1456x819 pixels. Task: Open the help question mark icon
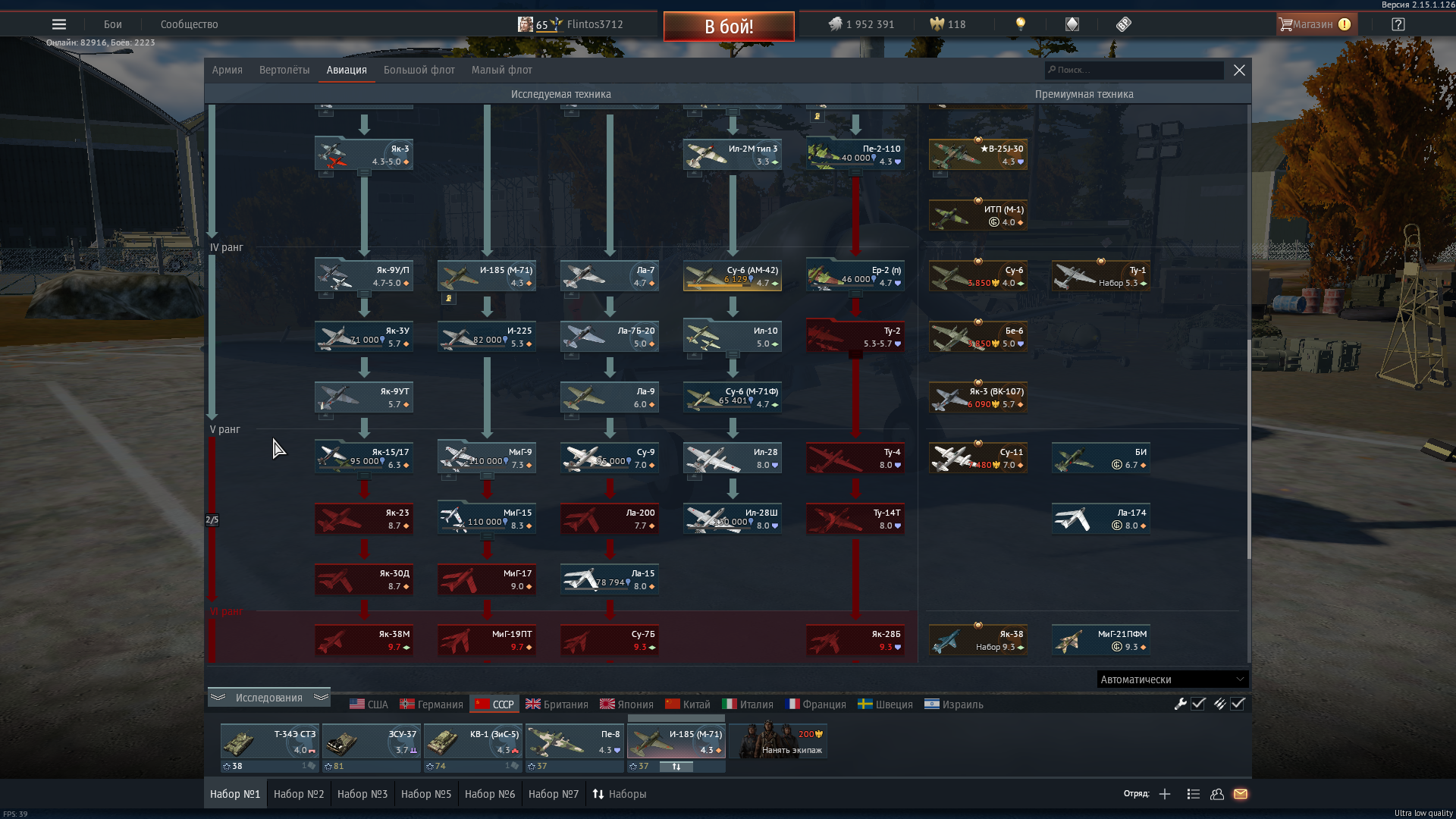[x=1398, y=24]
